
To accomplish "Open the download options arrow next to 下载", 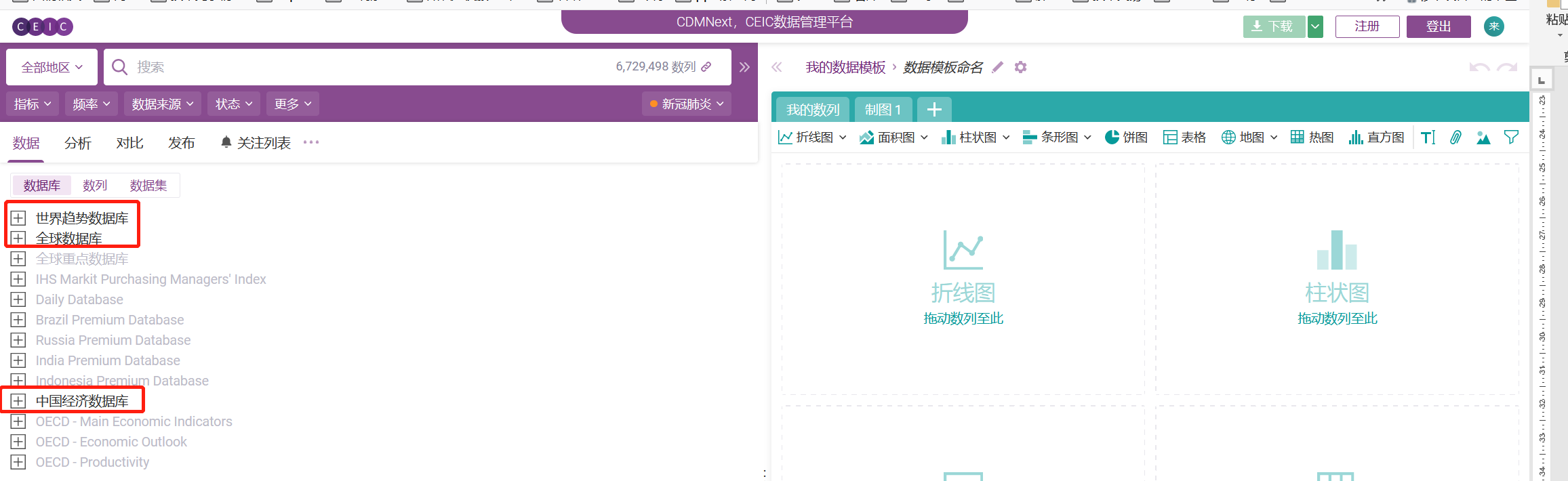I will point(1315,26).
